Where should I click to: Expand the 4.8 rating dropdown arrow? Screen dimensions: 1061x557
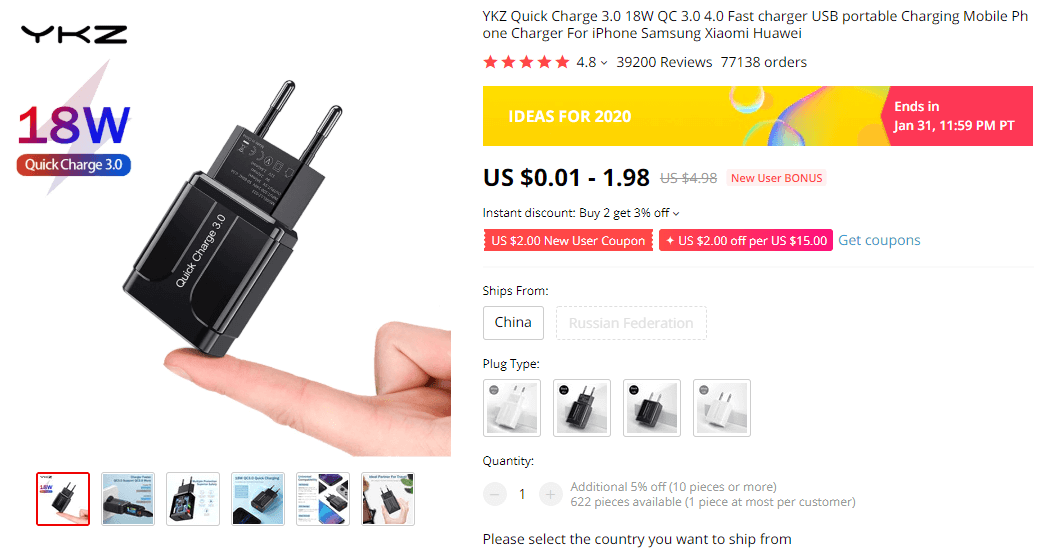coord(604,63)
